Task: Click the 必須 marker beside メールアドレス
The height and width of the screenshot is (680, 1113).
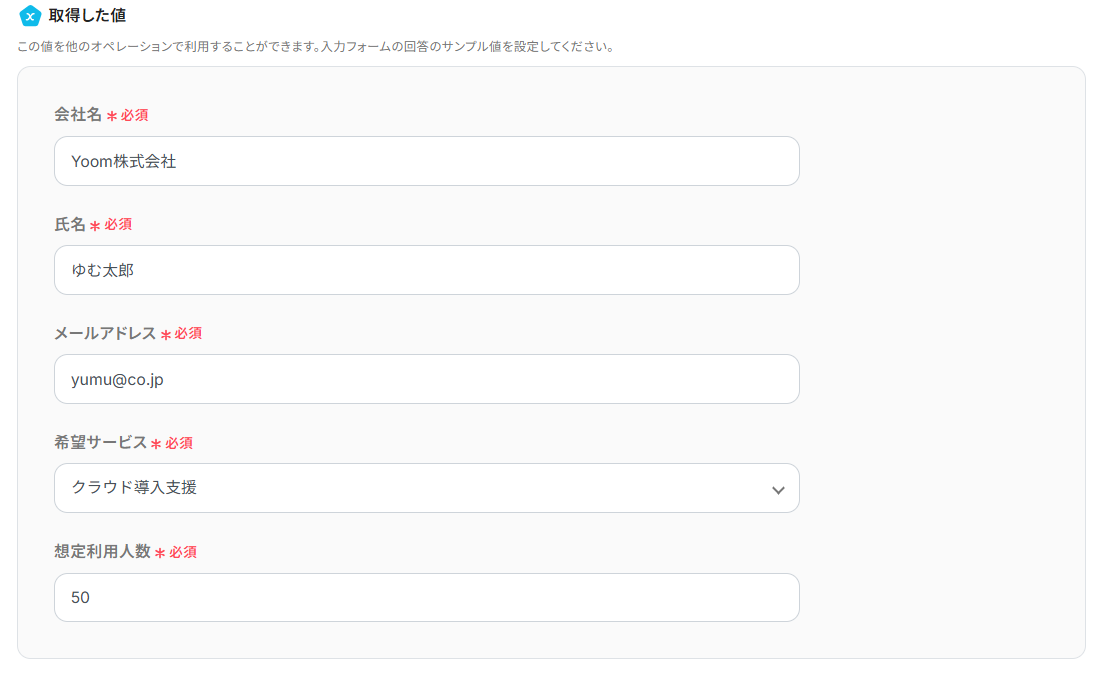Action: 188,334
